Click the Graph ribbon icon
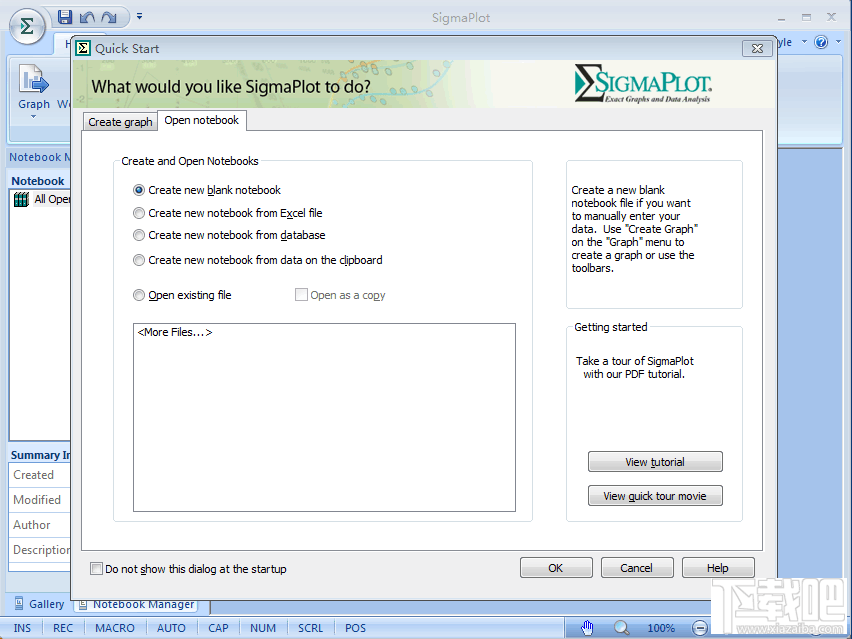 pyautogui.click(x=34, y=79)
